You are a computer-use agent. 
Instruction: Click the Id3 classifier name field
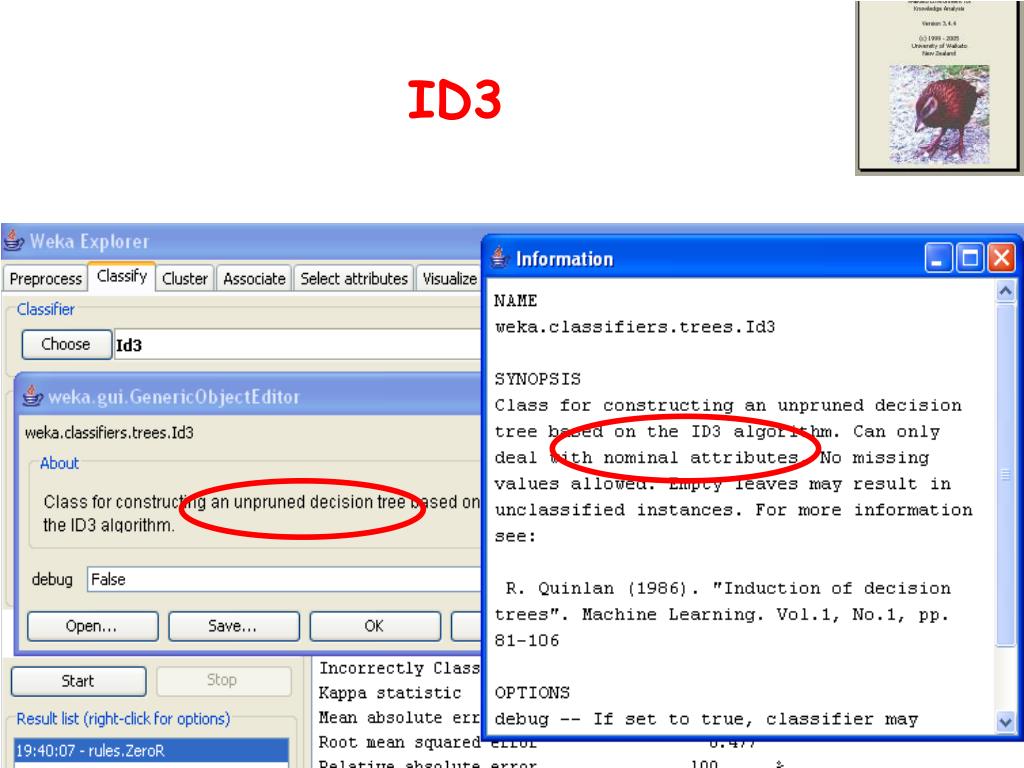298,344
